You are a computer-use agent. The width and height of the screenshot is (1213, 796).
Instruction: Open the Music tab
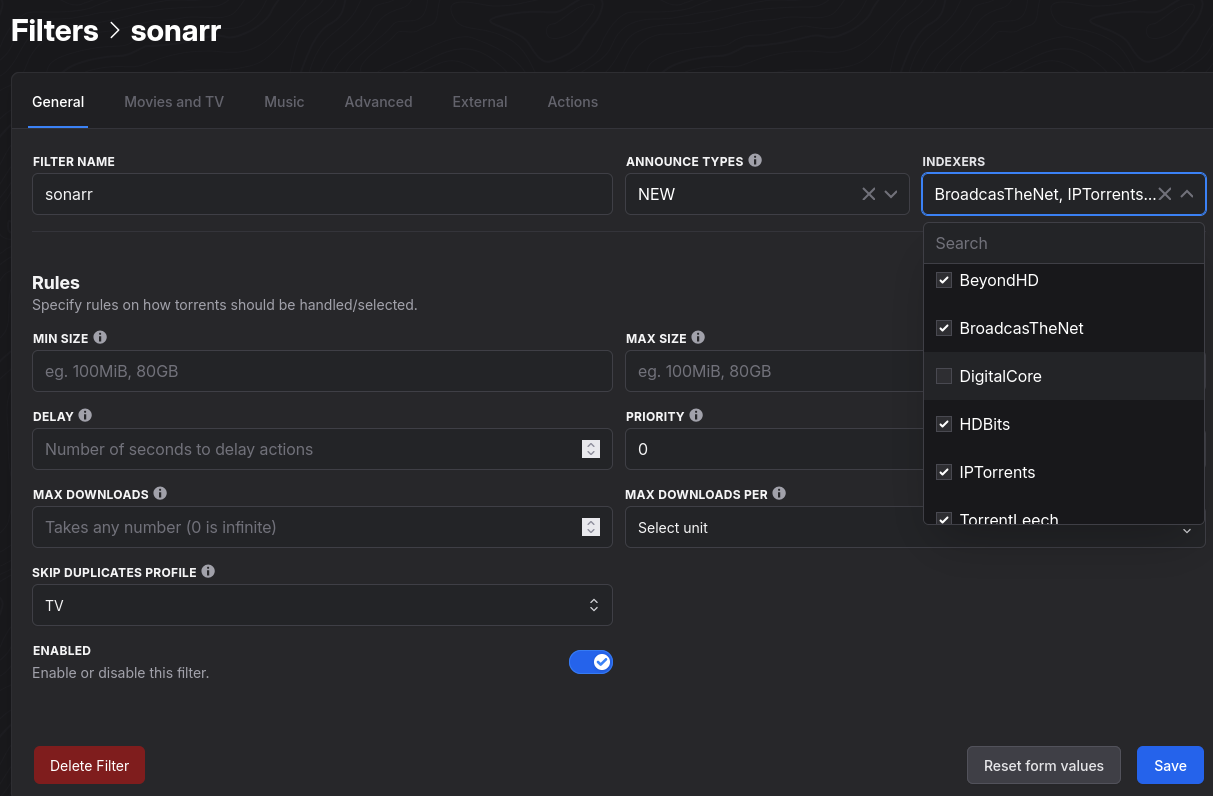point(284,102)
